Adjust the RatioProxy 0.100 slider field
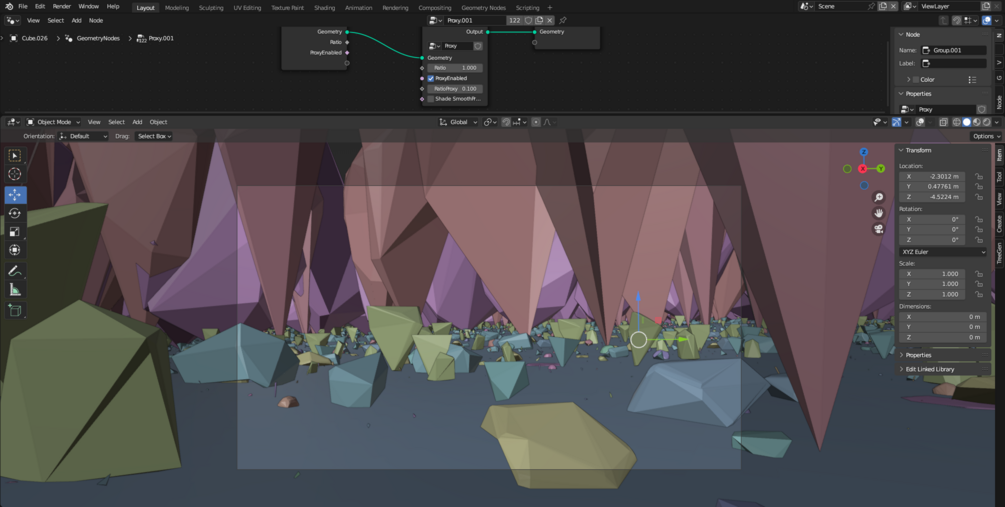 (x=455, y=89)
